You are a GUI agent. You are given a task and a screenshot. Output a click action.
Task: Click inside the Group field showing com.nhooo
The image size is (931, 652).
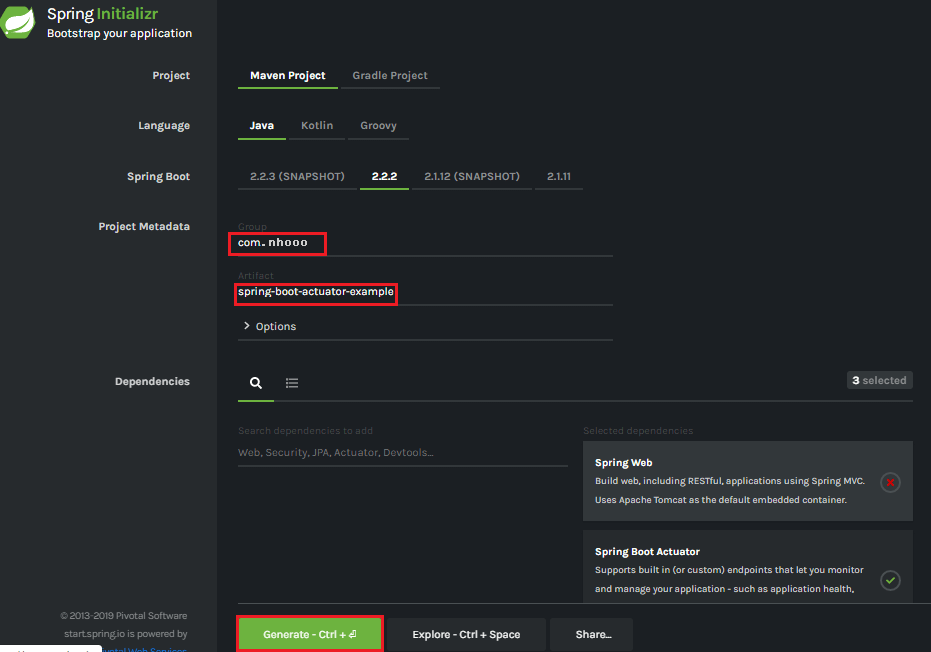[x=277, y=242]
